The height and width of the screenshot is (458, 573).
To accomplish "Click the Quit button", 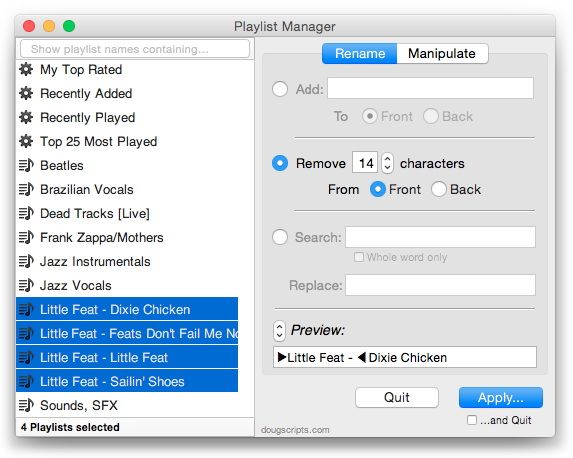I will (396, 398).
